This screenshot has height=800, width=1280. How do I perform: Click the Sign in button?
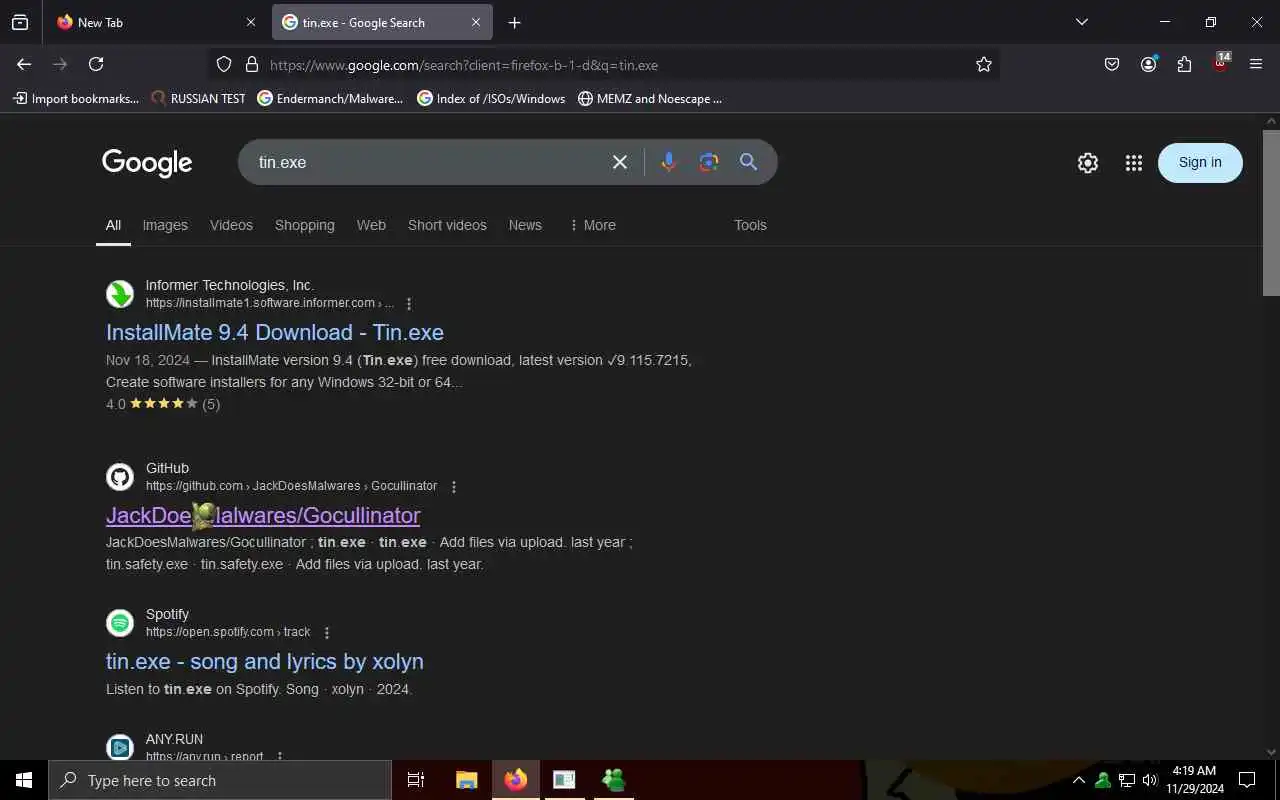[1200, 162]
